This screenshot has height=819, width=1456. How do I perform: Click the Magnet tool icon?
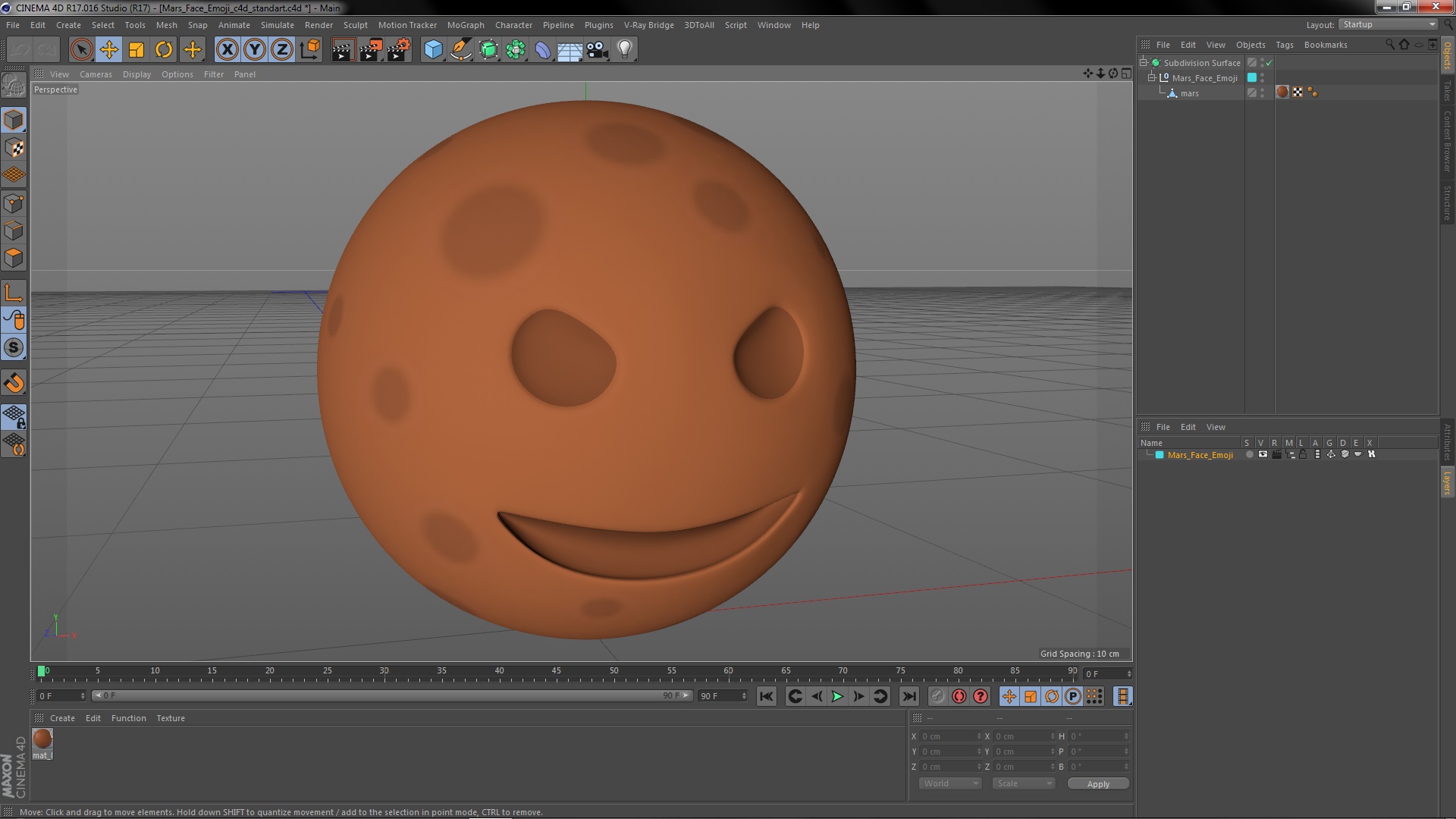14,383
